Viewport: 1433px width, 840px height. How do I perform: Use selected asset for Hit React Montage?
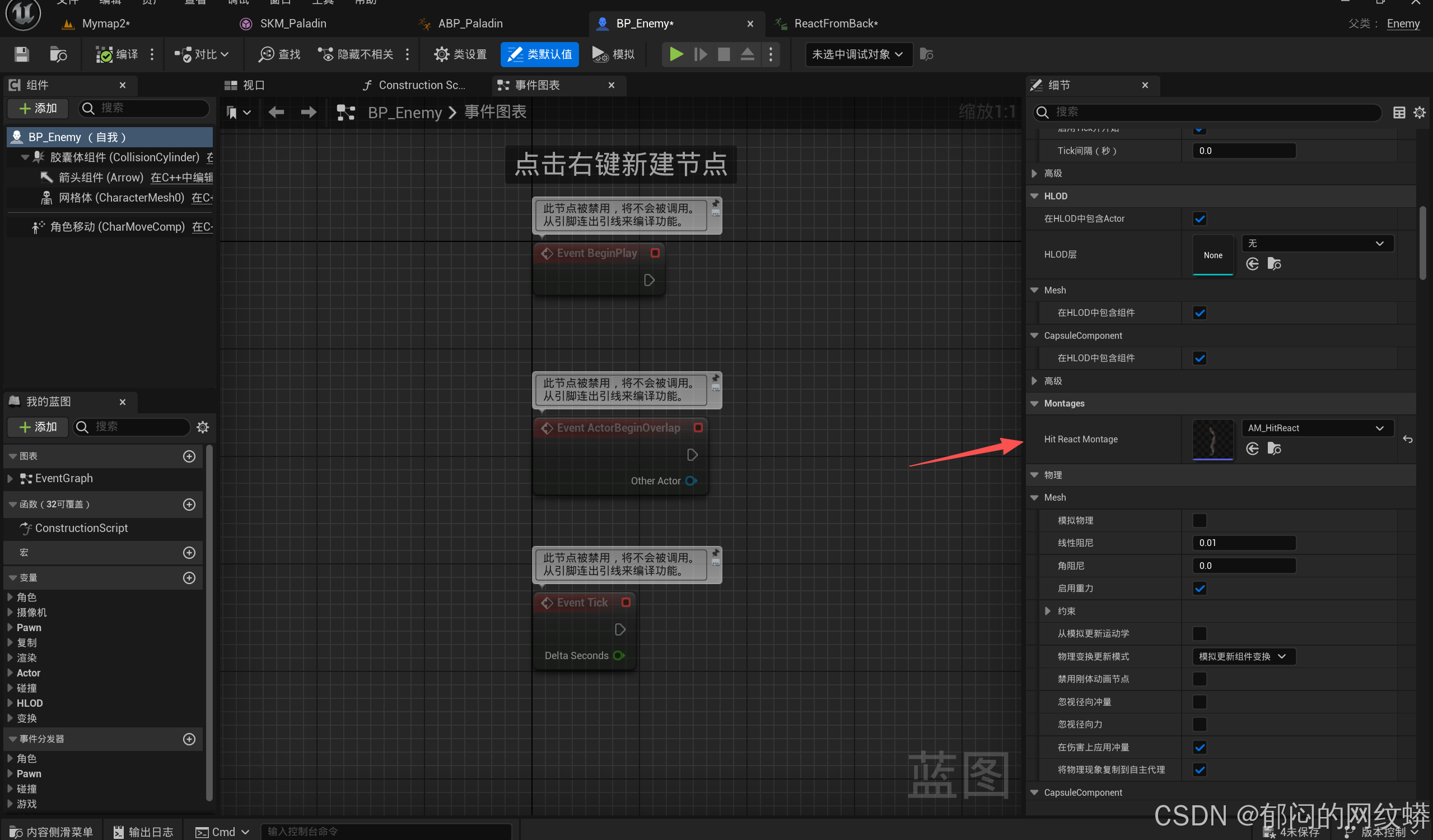(x=1252, y=449)
